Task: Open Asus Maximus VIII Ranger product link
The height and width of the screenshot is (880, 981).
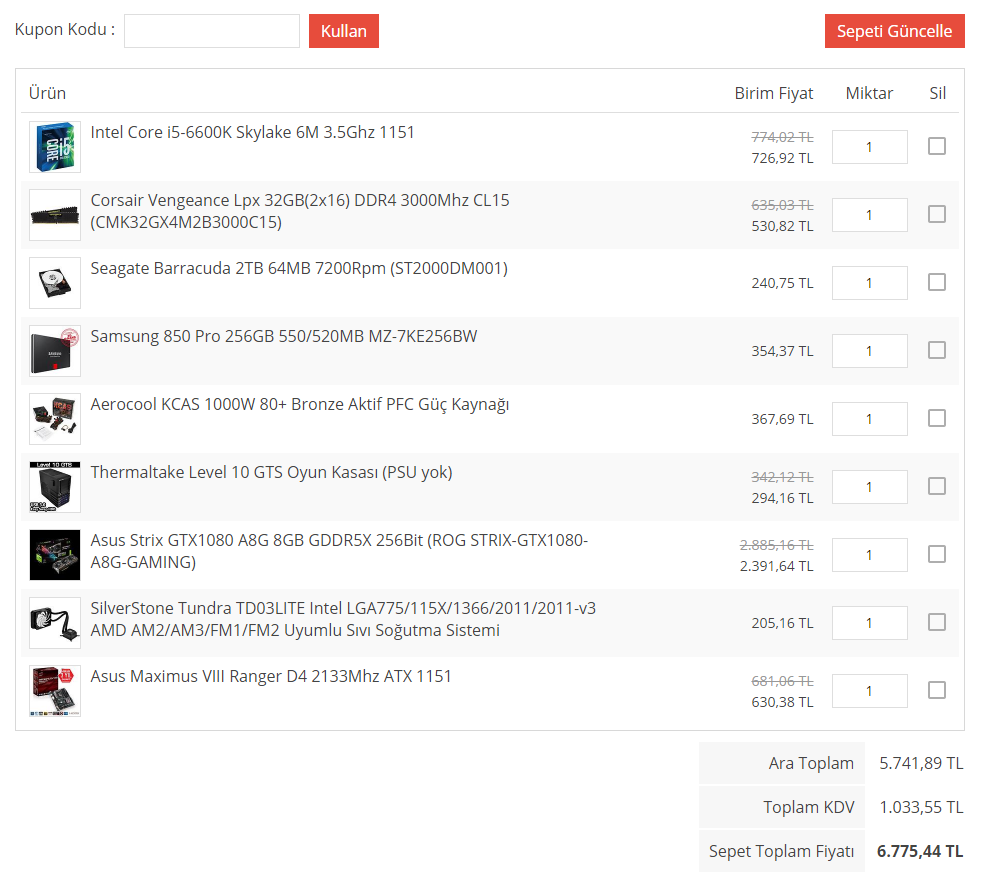Action: click(270, 677)
